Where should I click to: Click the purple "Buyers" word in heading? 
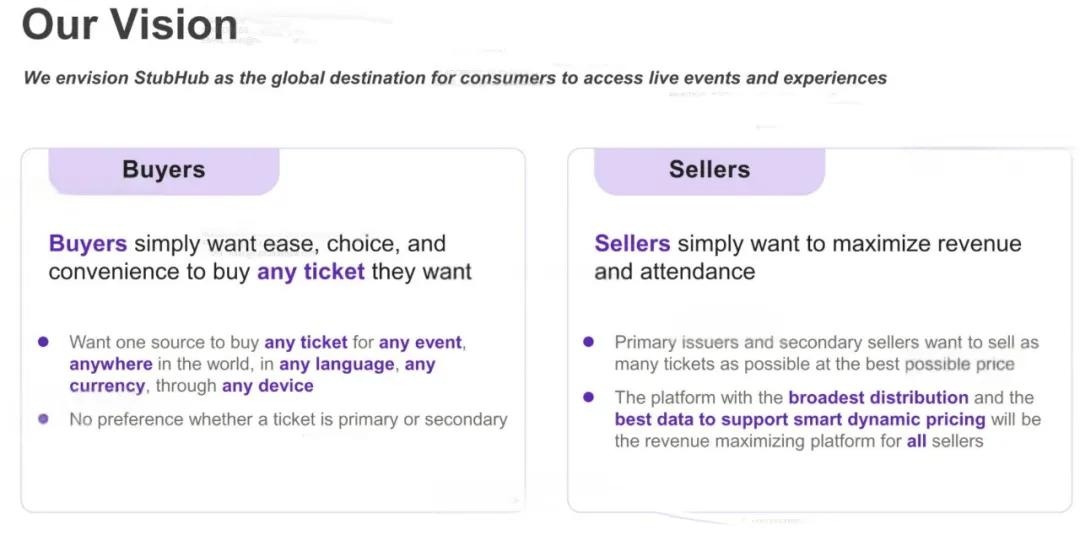[88, 244]
